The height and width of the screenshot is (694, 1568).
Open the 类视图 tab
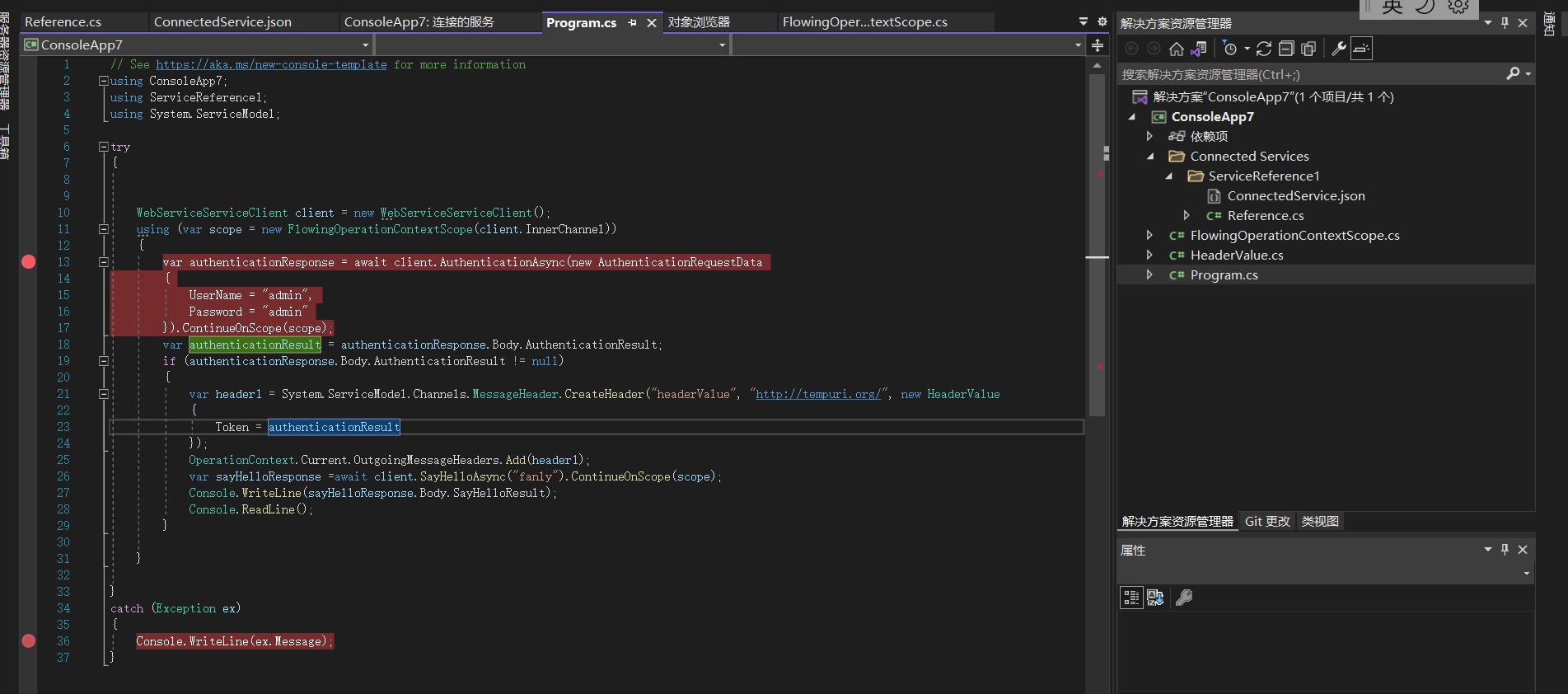[1320, 521]
